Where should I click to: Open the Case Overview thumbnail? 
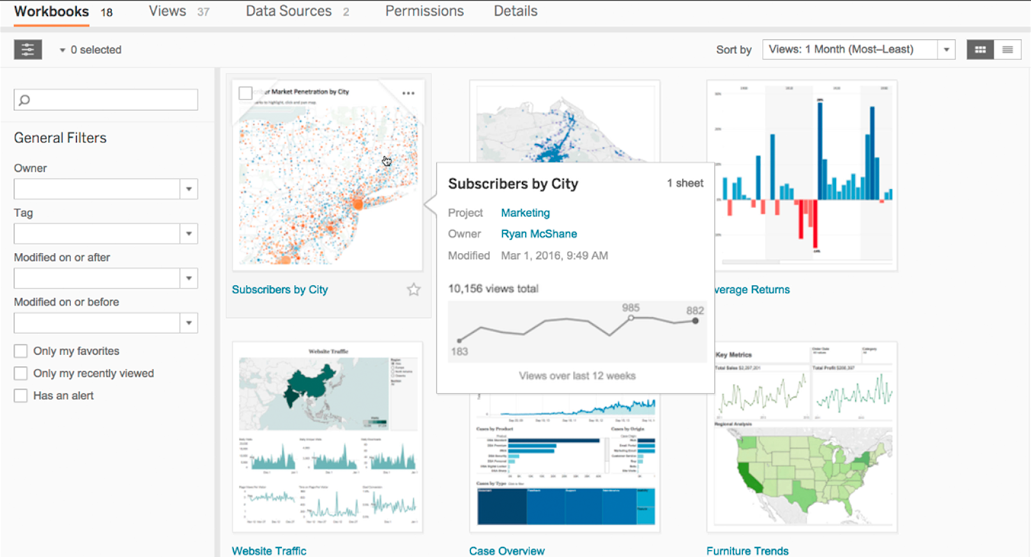coord(565,462)
